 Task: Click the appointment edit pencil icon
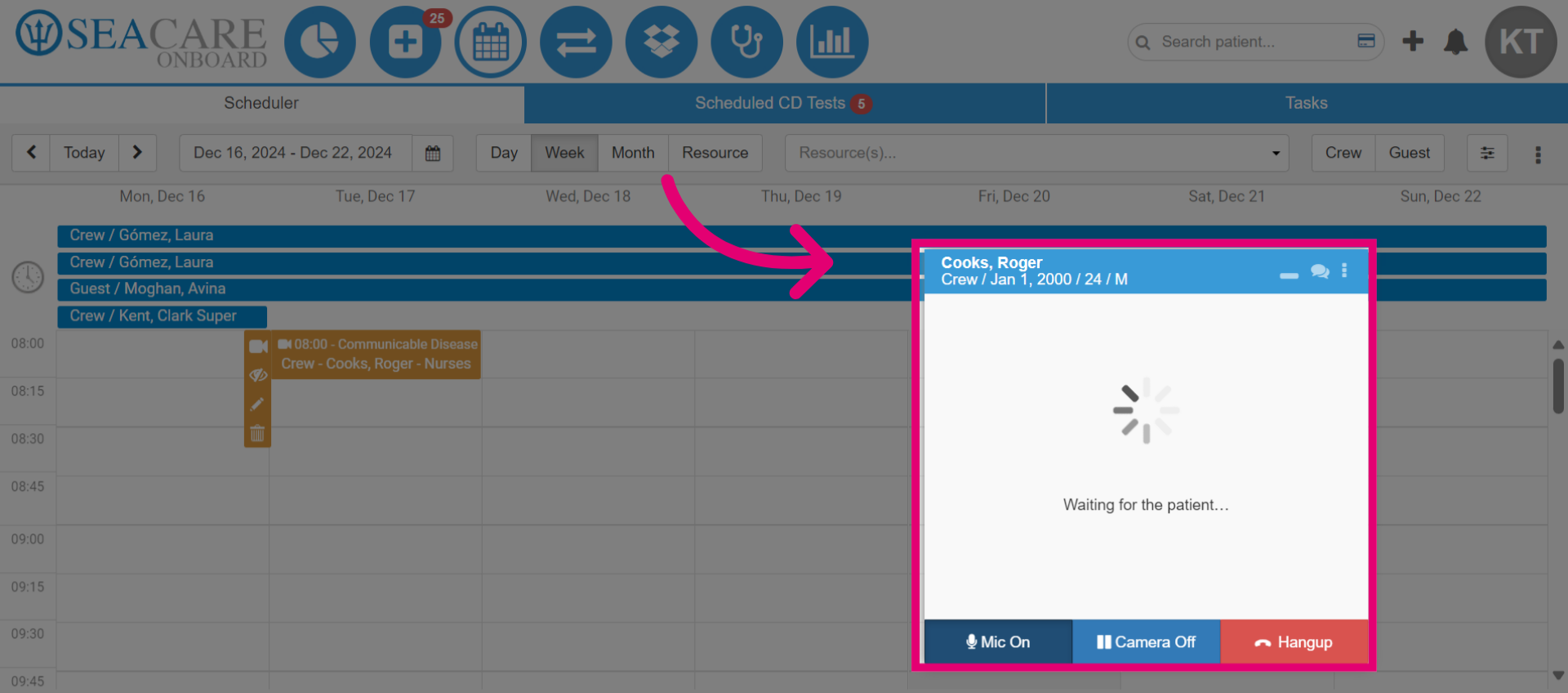click(x=257, y=404)
